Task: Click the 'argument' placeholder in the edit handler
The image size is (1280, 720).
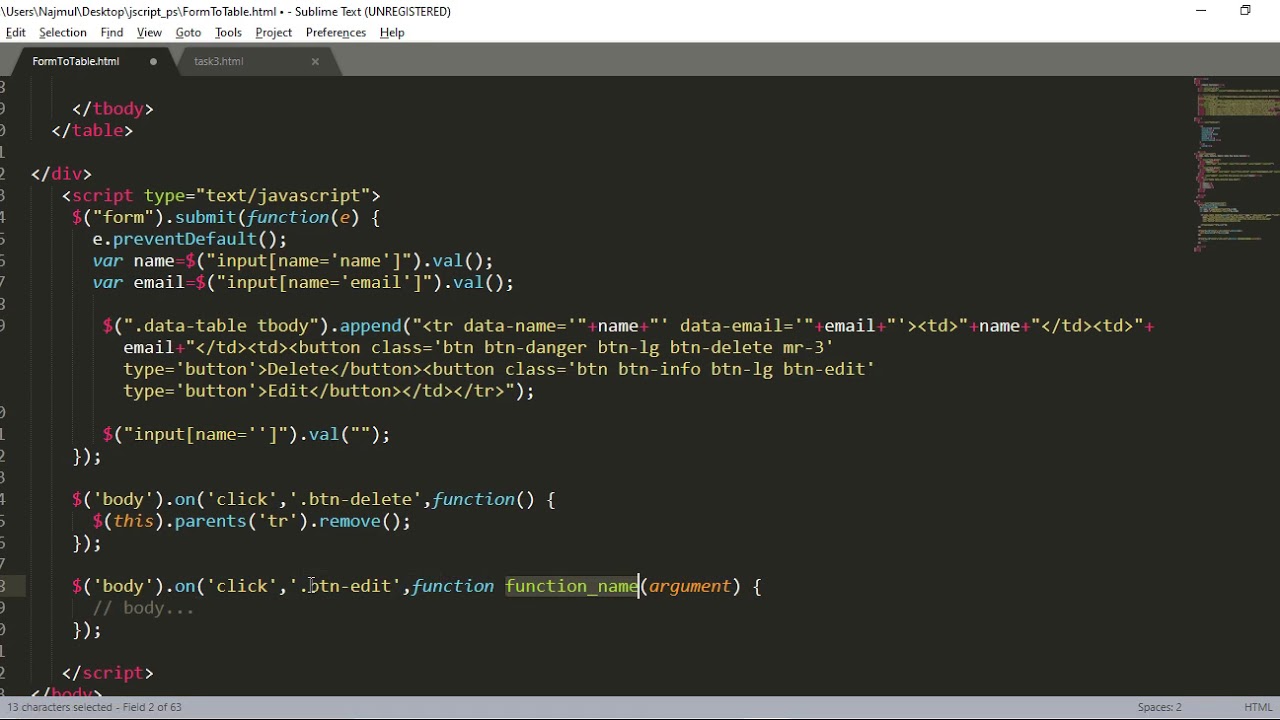Action: tap(690, 586)
